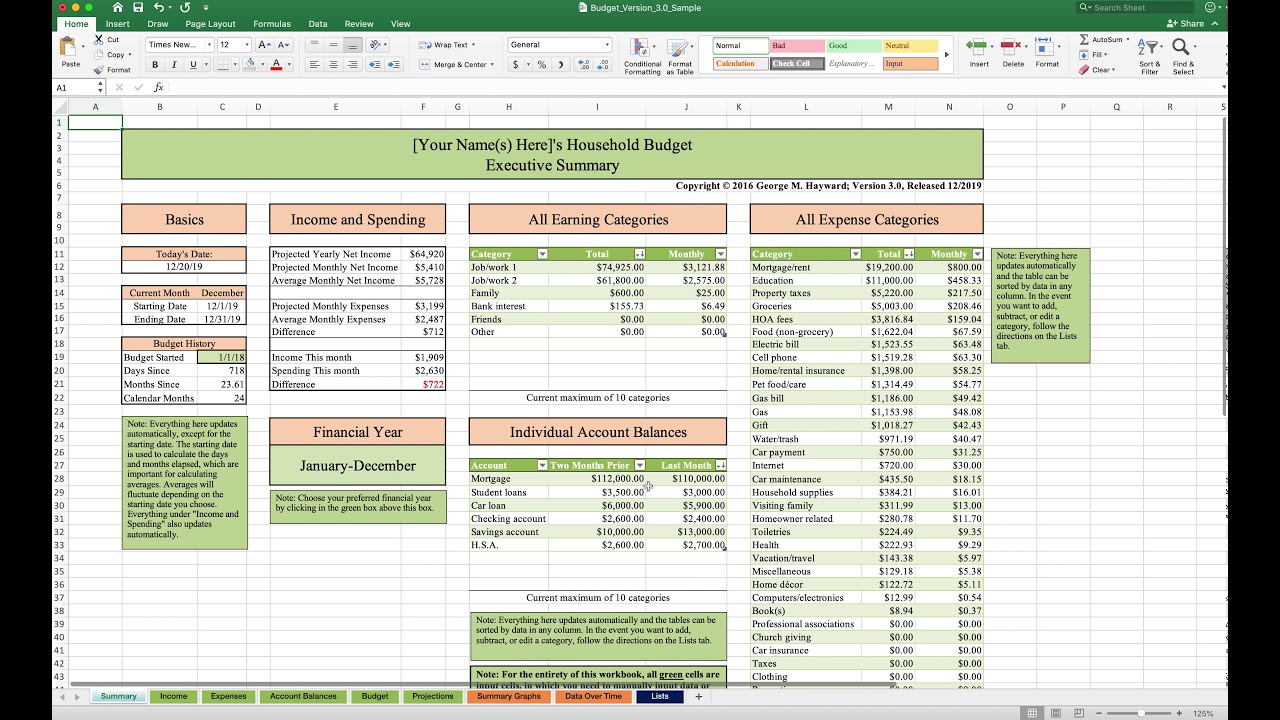
Task: Toggle Italic formatting
Action: (174, 64)
